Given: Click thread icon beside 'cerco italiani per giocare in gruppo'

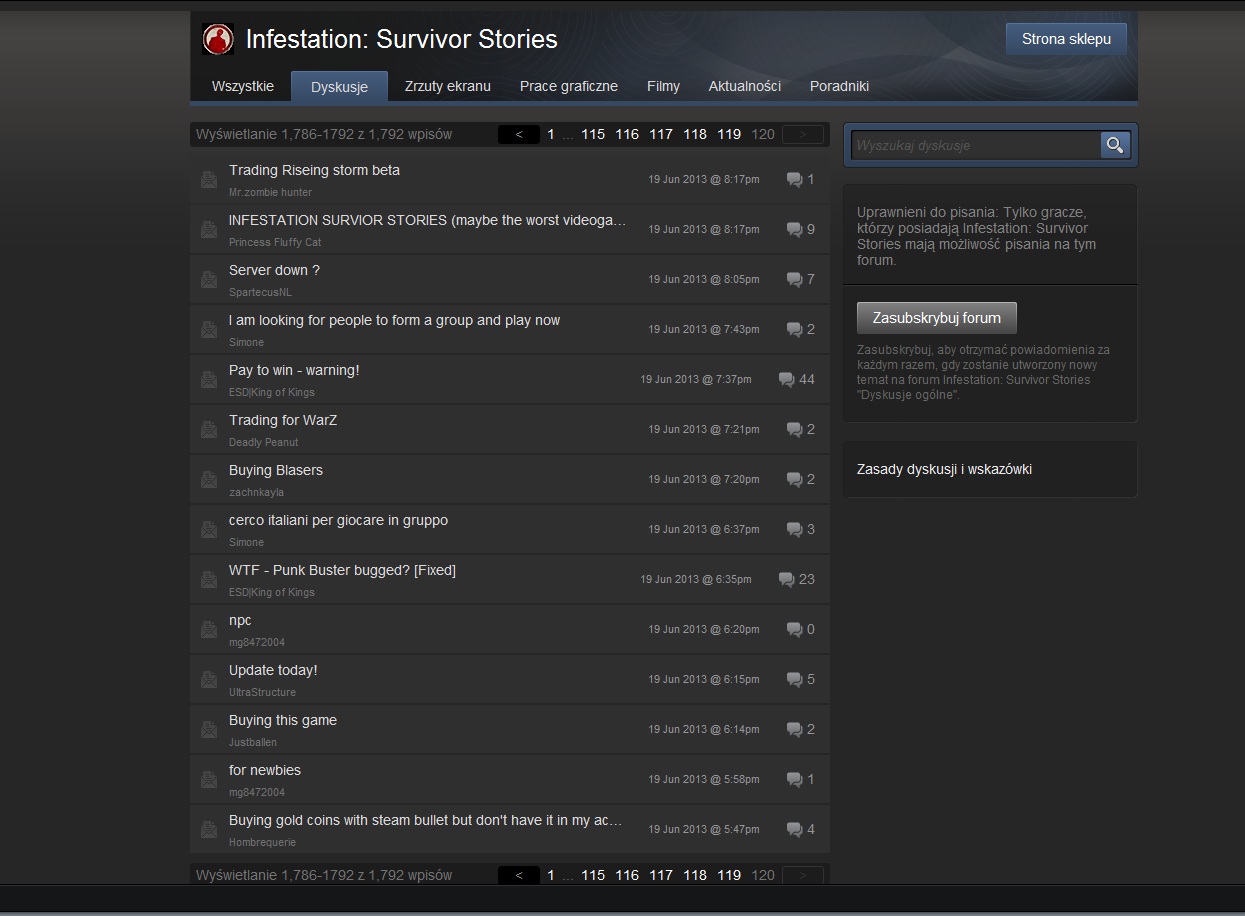Looking at the screenshot, I should pos(208,530).
